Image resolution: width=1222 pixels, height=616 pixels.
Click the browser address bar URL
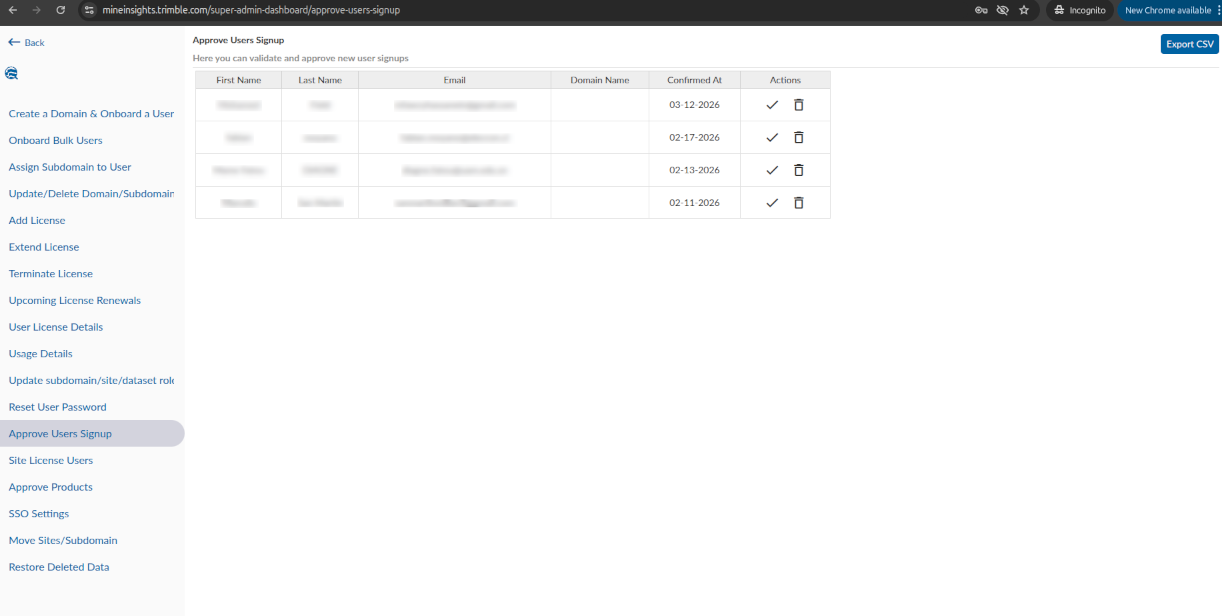pos(250,10)
